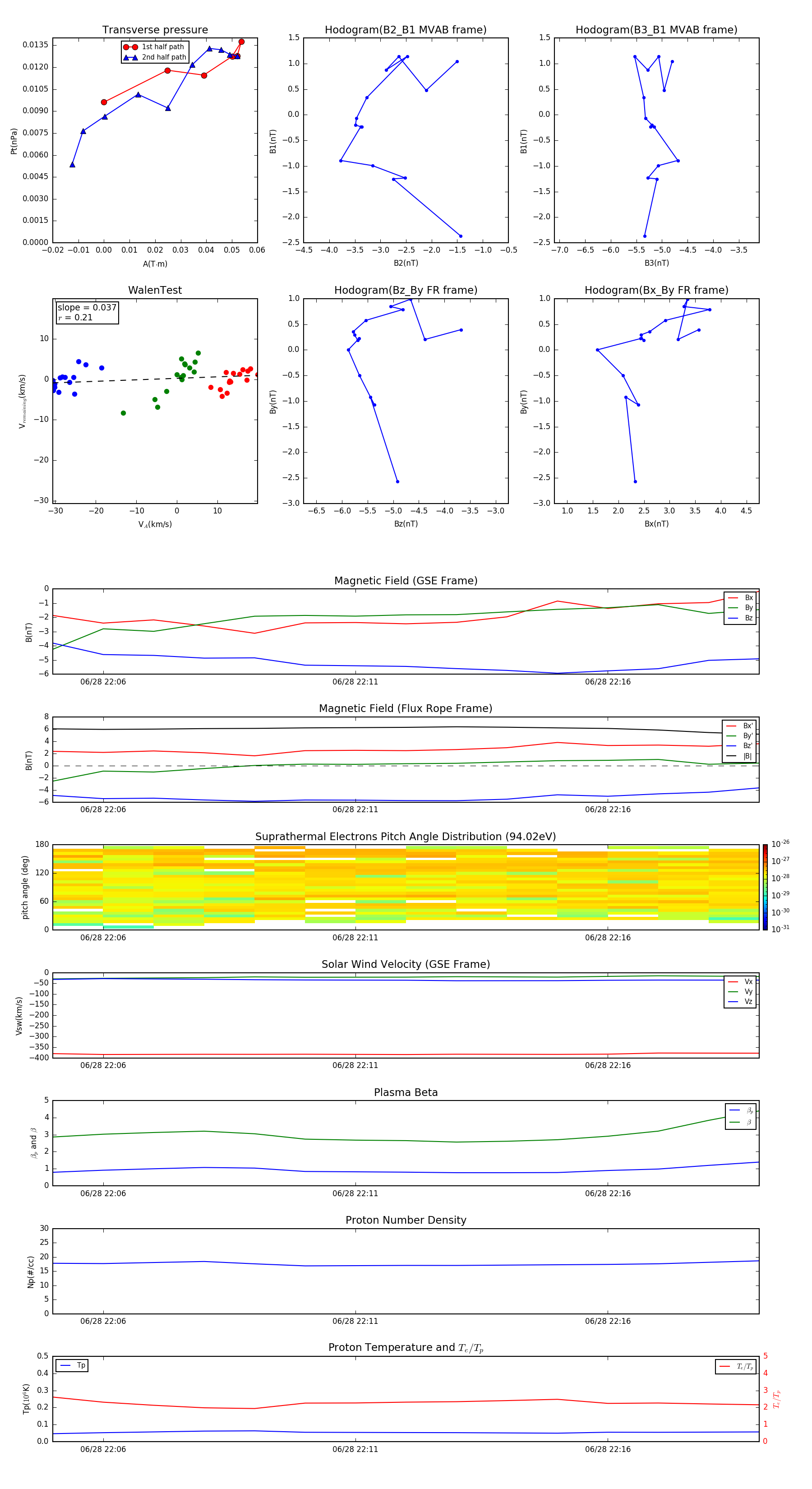Click the 'Proton Number Density' title
The width and height of the screenshot is (812, 1489).
coord(406,1220)
